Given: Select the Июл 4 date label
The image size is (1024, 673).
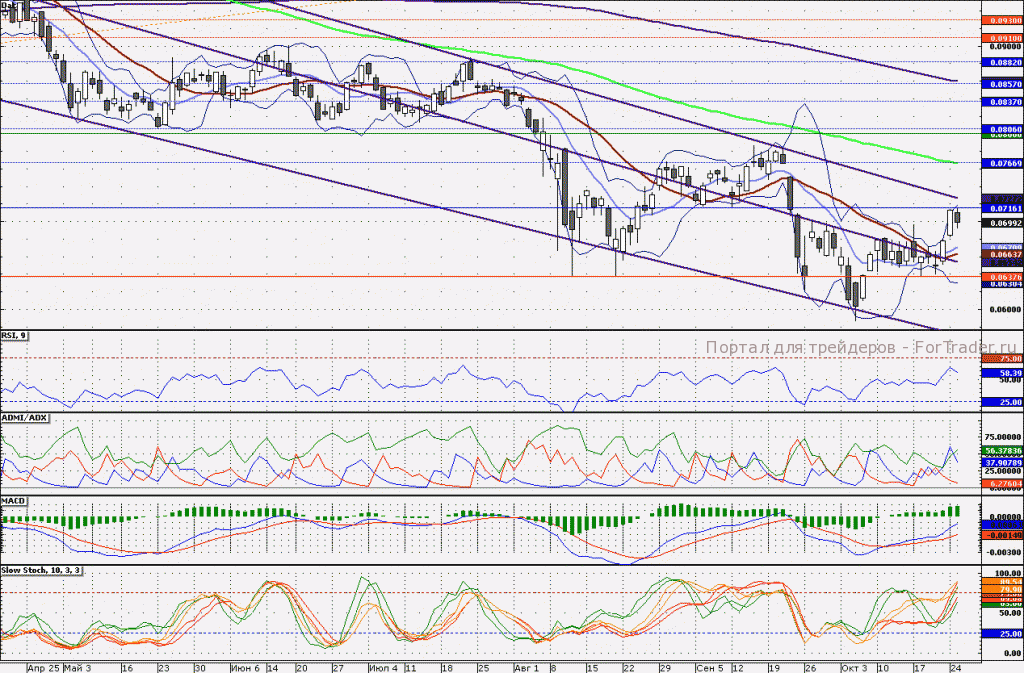Looking at the screenshot, I should [383, 668].
